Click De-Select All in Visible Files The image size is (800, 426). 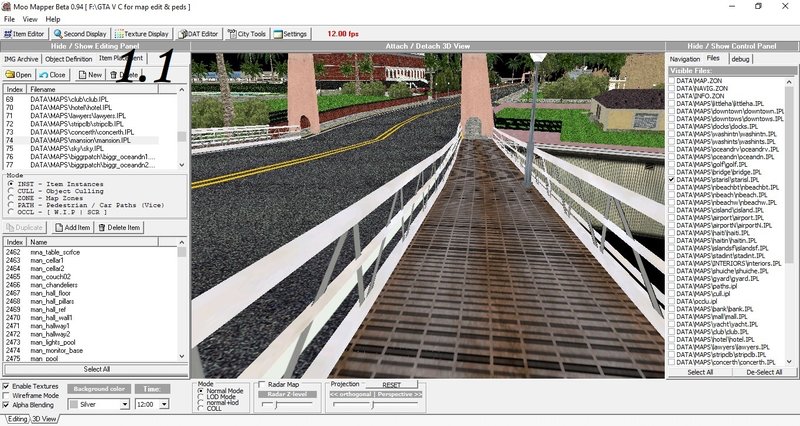coord(764,372)
